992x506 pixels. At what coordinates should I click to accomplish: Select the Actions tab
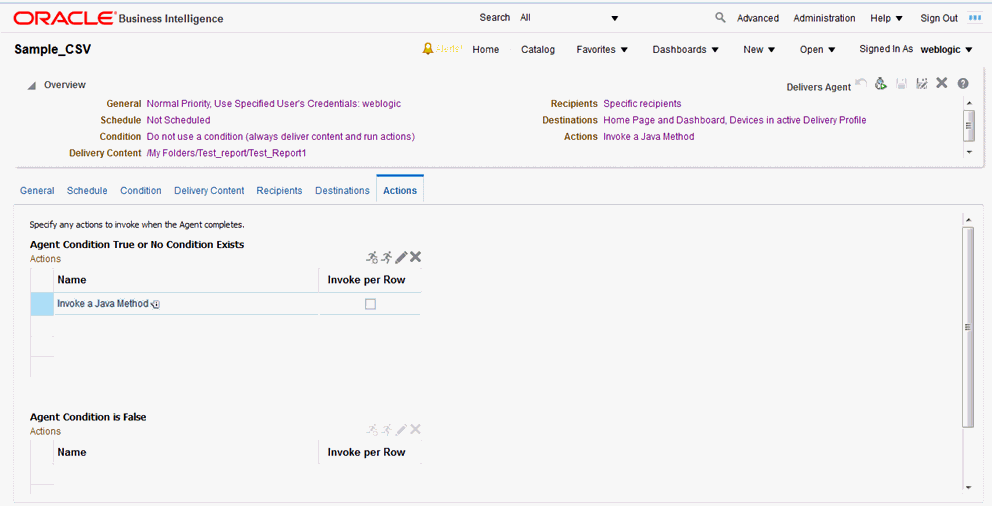[x=400, y=190]
